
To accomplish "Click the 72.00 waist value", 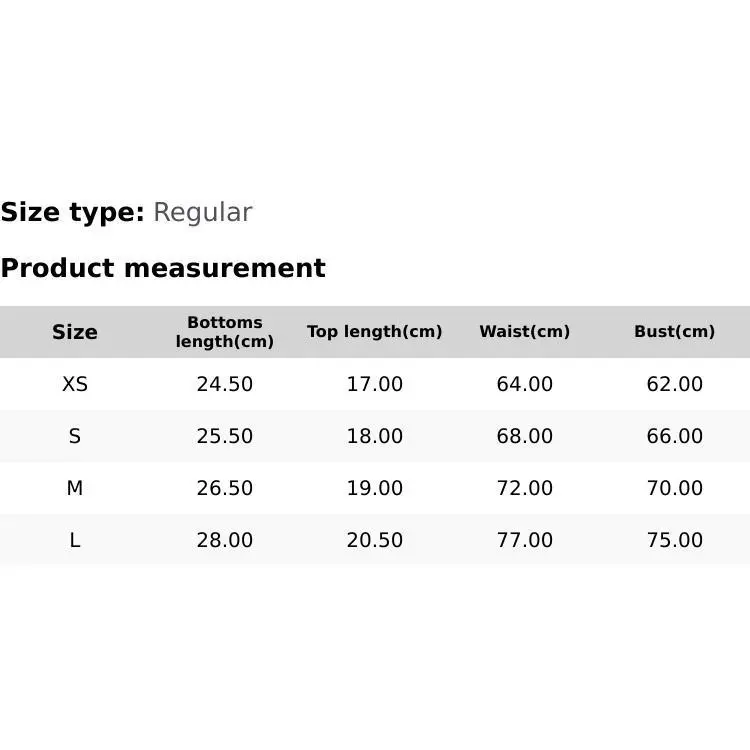I will click(x=525, y=488).
